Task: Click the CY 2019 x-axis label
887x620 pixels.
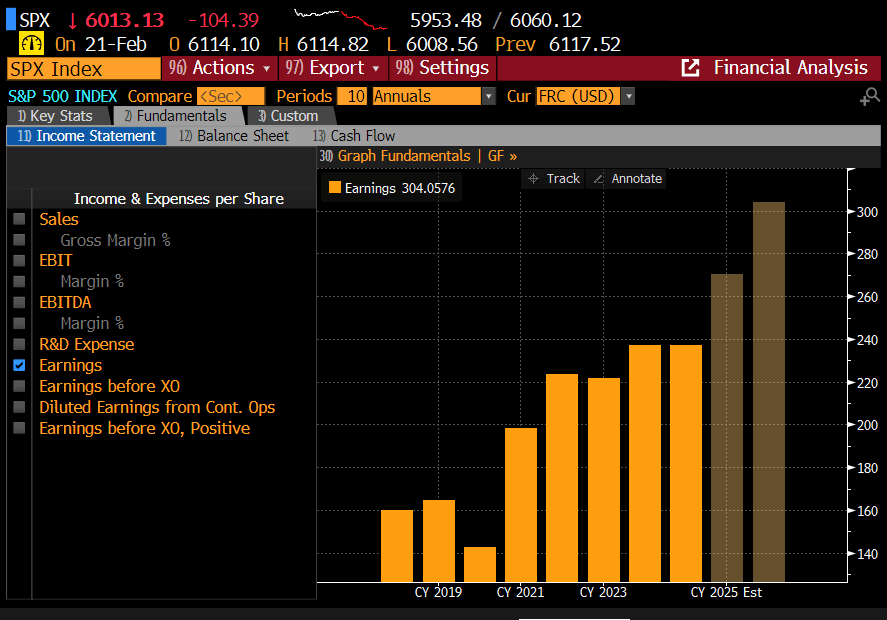Action: 438,592
